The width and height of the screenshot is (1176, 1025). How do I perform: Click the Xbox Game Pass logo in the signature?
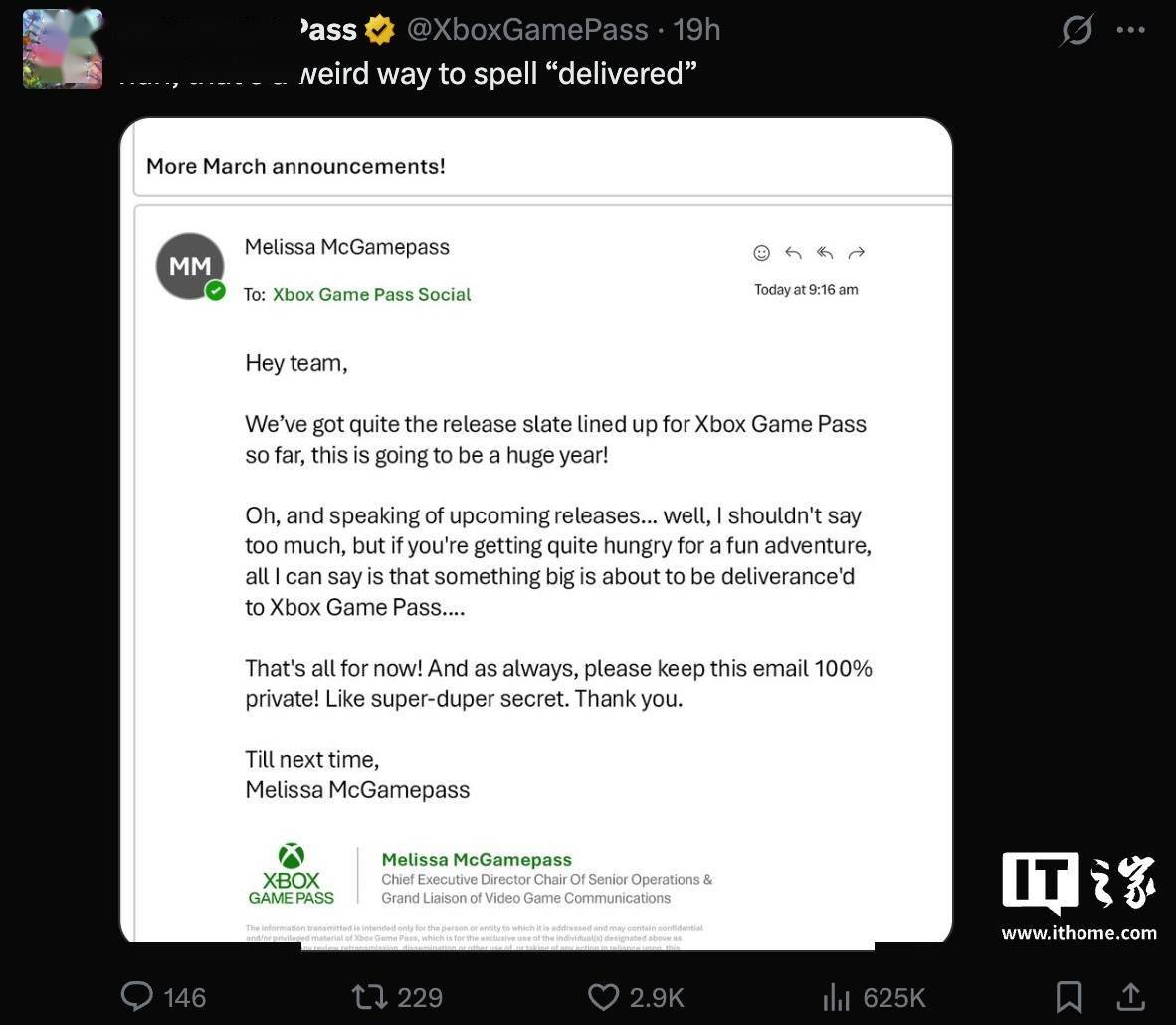pyautogui.click(x=292, y=874)
